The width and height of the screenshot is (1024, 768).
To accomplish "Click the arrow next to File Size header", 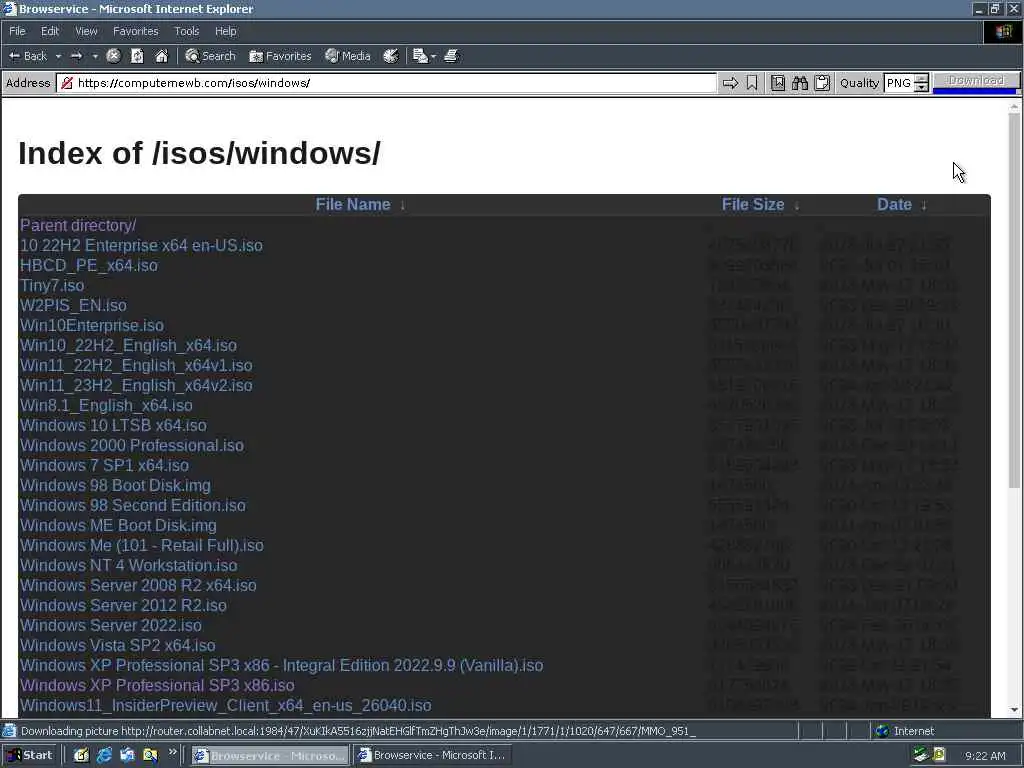I will point(796,206).
